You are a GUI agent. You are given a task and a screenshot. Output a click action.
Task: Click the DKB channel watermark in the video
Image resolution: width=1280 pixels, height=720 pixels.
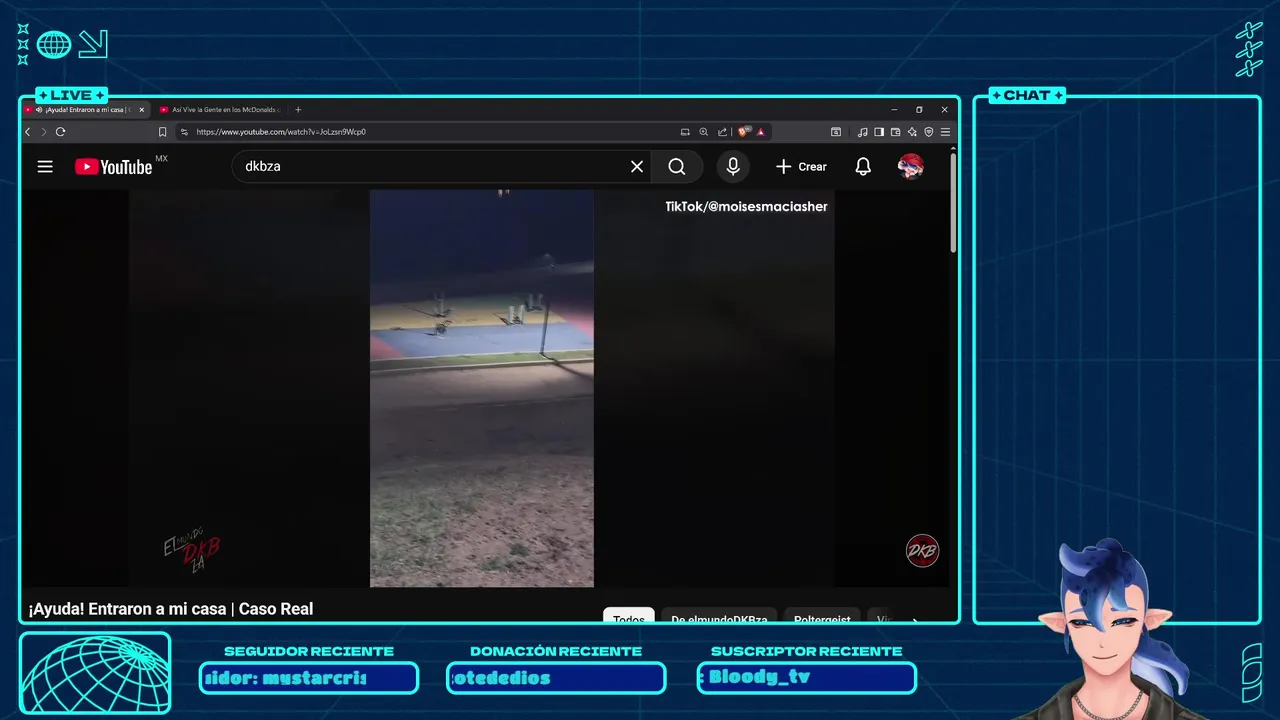922,551
